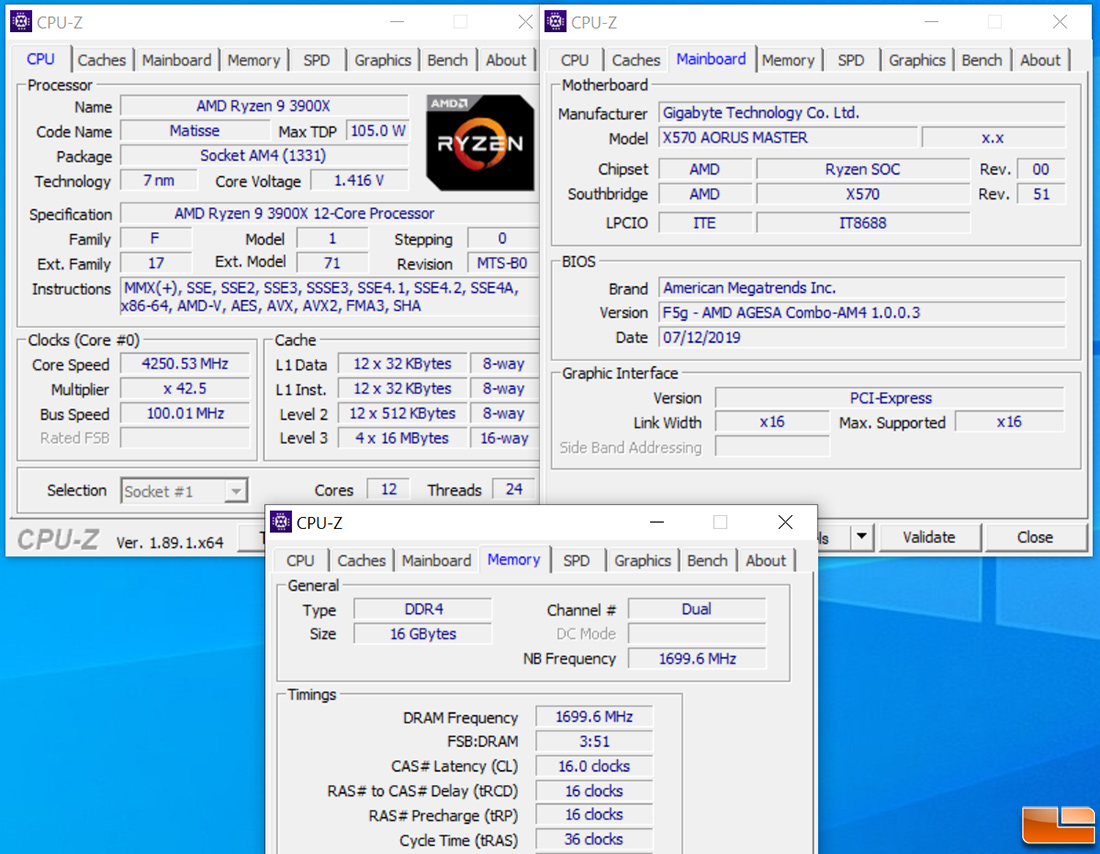
Task: Click the Threads count value 24
Action: tap(514, 490)
